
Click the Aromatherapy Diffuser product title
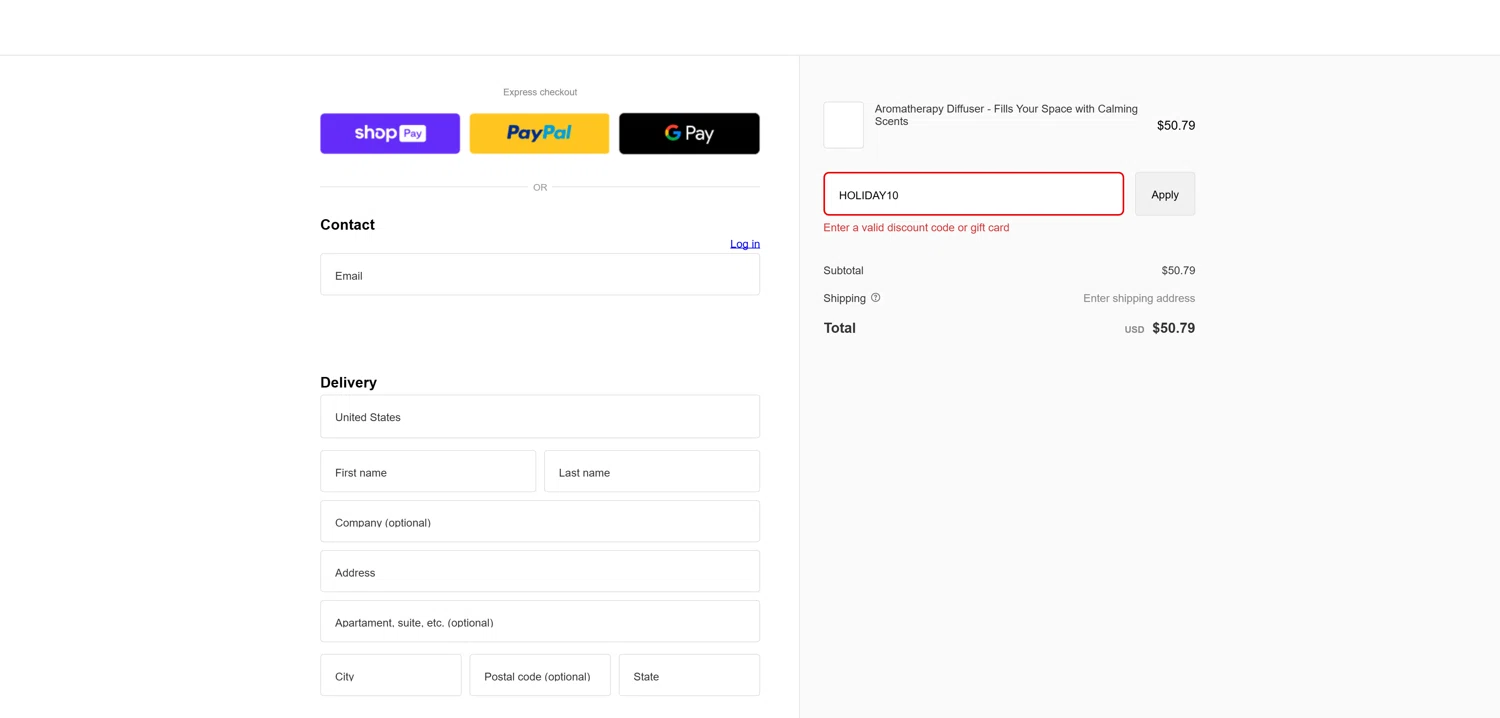pyautogui.click(x=1006, y=115)
